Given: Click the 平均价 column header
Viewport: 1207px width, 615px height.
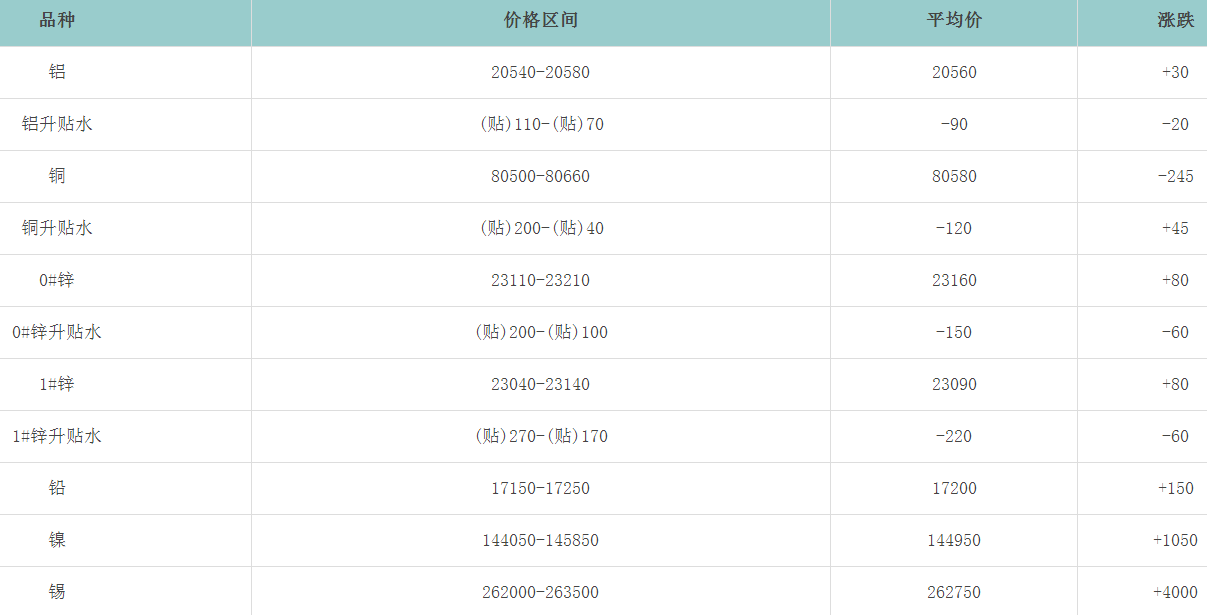Looking at the screenshot, I should tap(953, 21).
